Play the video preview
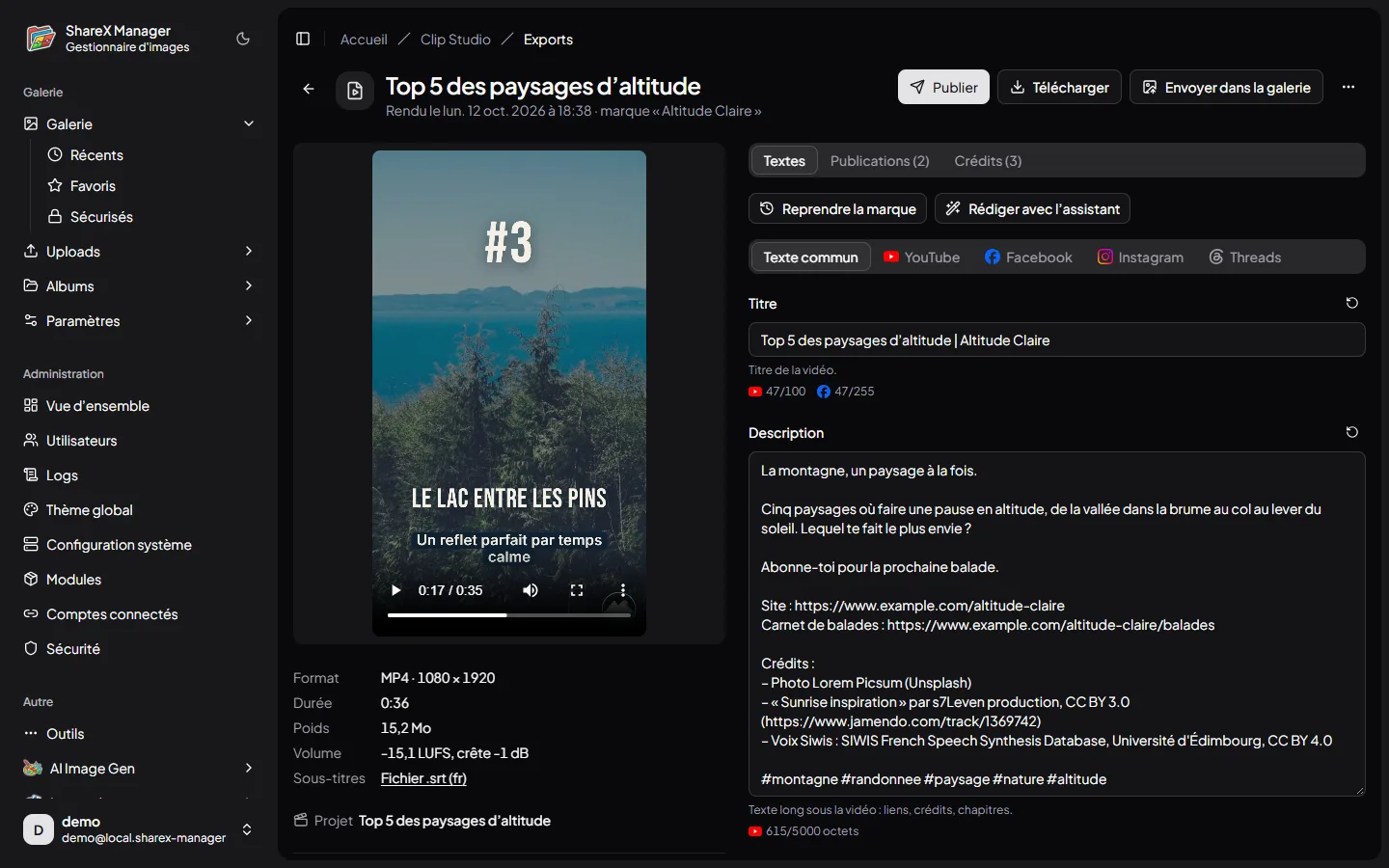1389x868 pixels. [x=395, y=590]
